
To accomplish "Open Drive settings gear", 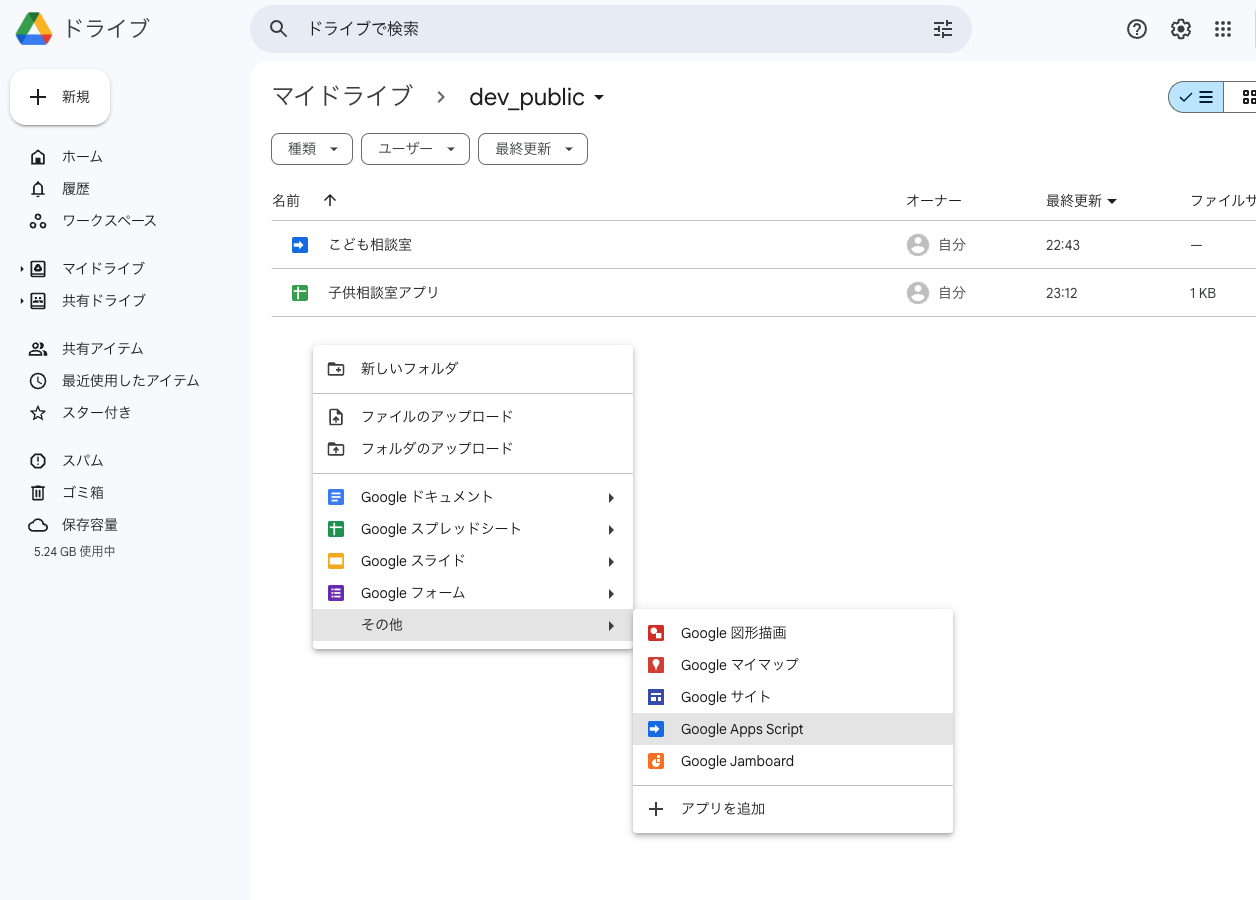I will click(1180, 29).
